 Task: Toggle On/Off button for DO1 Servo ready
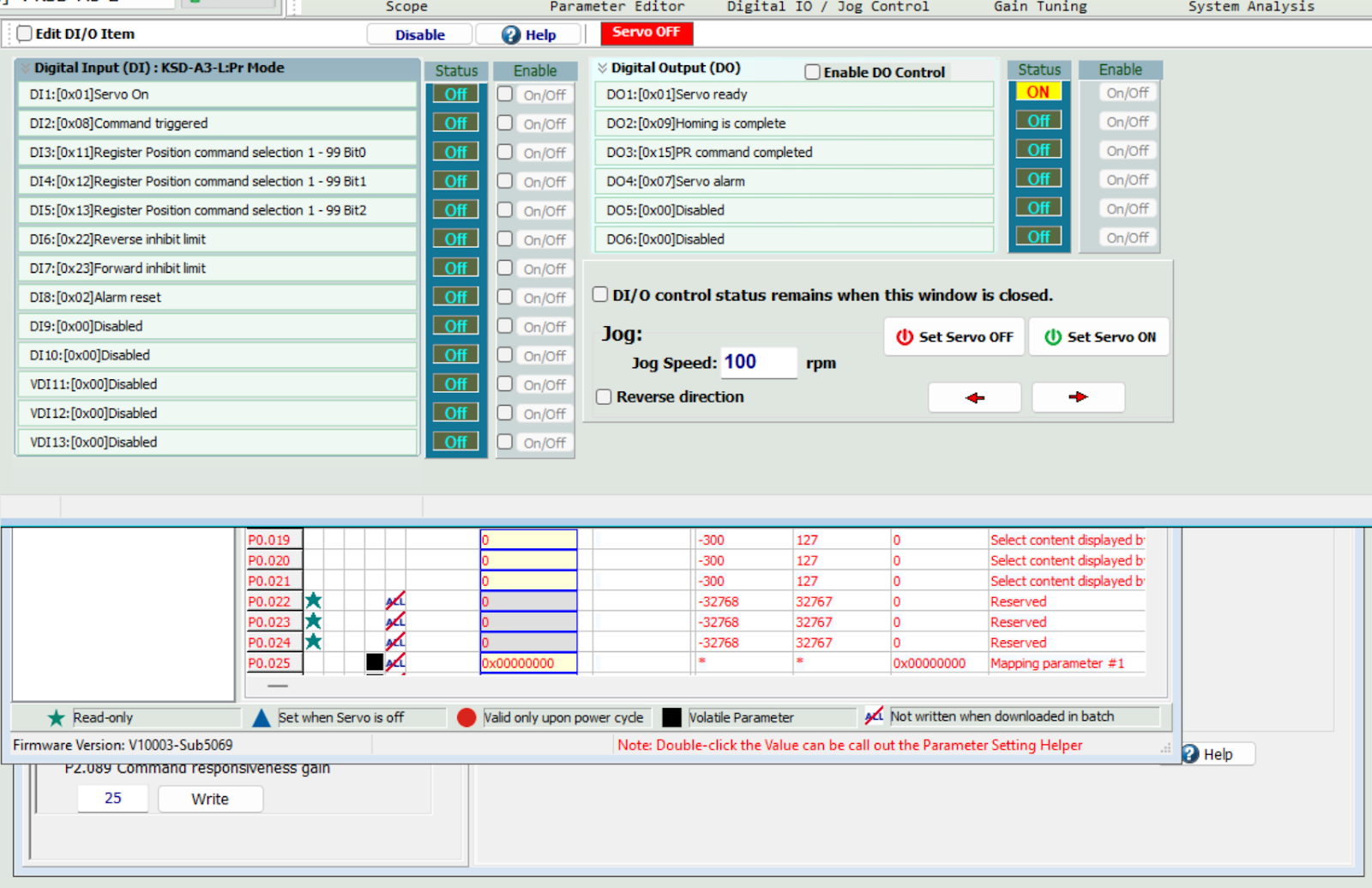tap(1128, 93)
